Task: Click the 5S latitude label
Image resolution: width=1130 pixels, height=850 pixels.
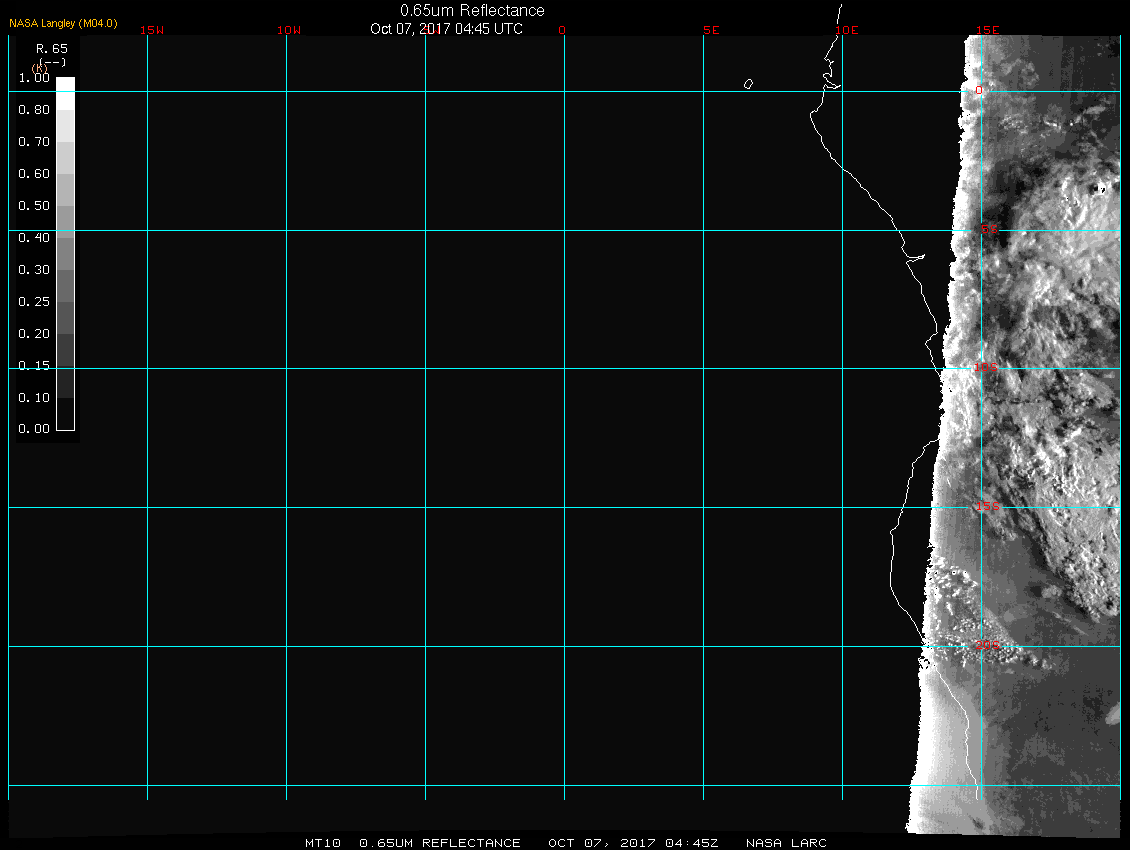Action: [x=988, y=230]
